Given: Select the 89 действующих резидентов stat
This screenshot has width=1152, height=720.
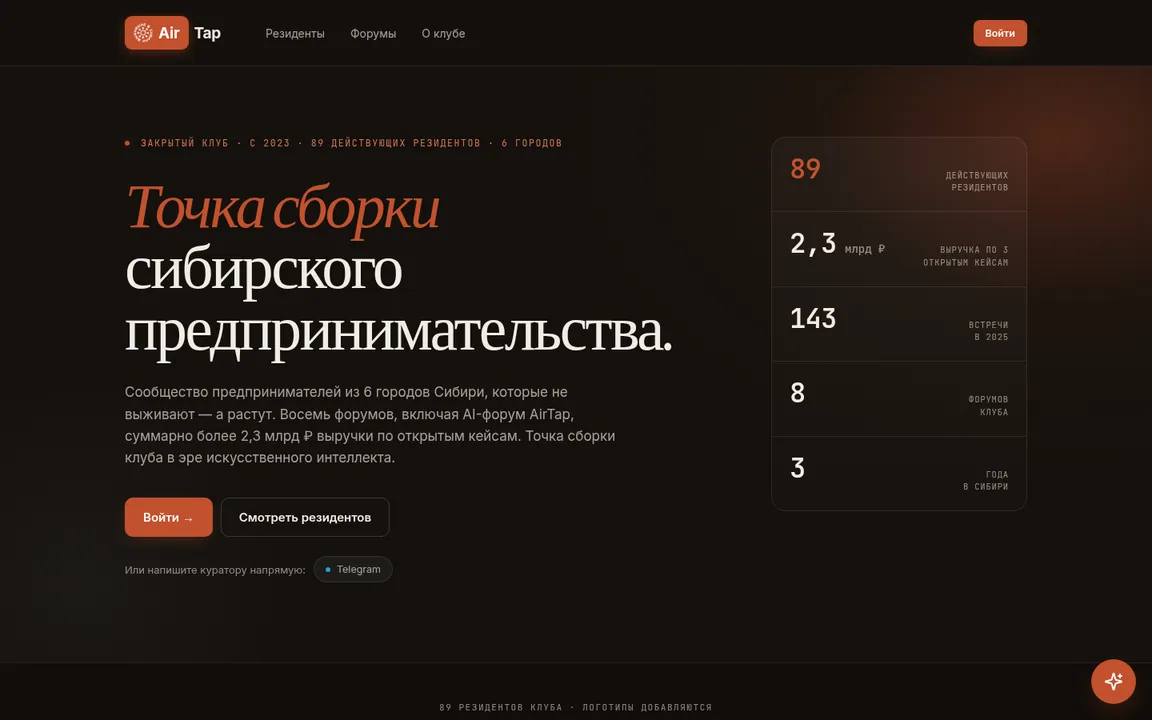Looking at the screenshot, I should [899, 175].
